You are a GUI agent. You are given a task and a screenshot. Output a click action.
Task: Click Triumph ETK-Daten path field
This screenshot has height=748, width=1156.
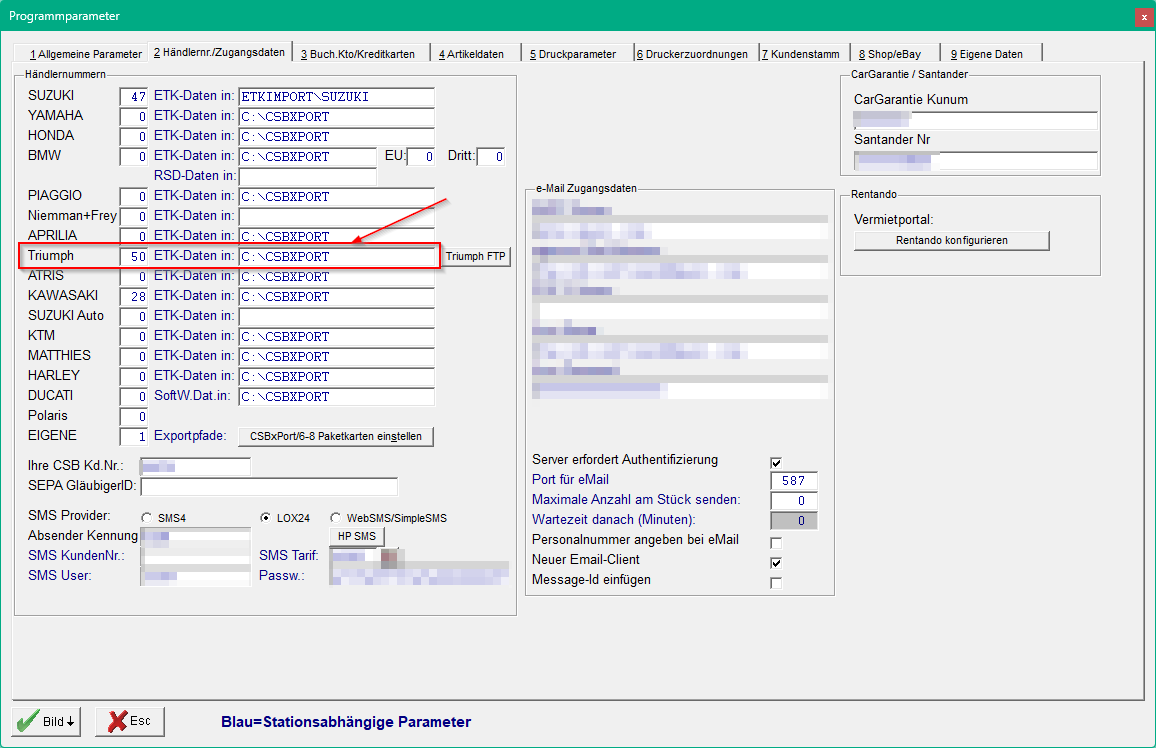tap(336, 256)
